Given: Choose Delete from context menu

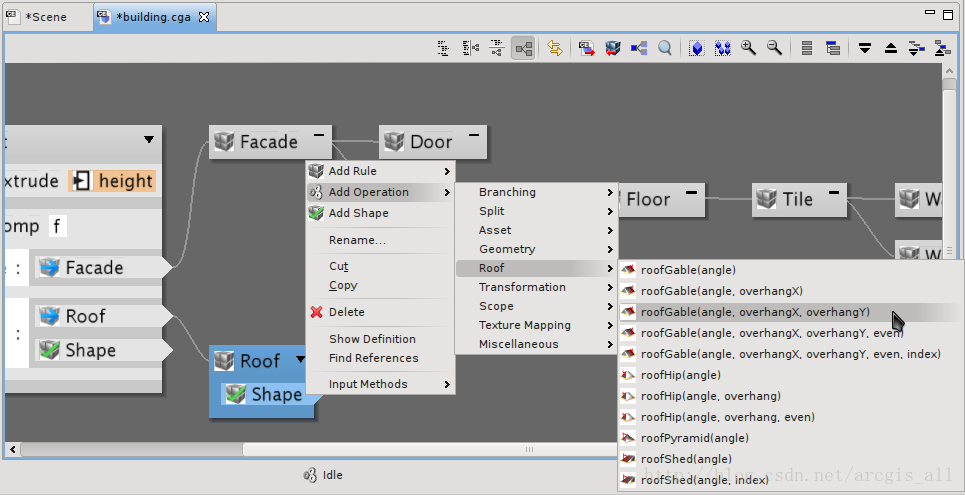Looking at the screenshot, I should coord(380,312).
